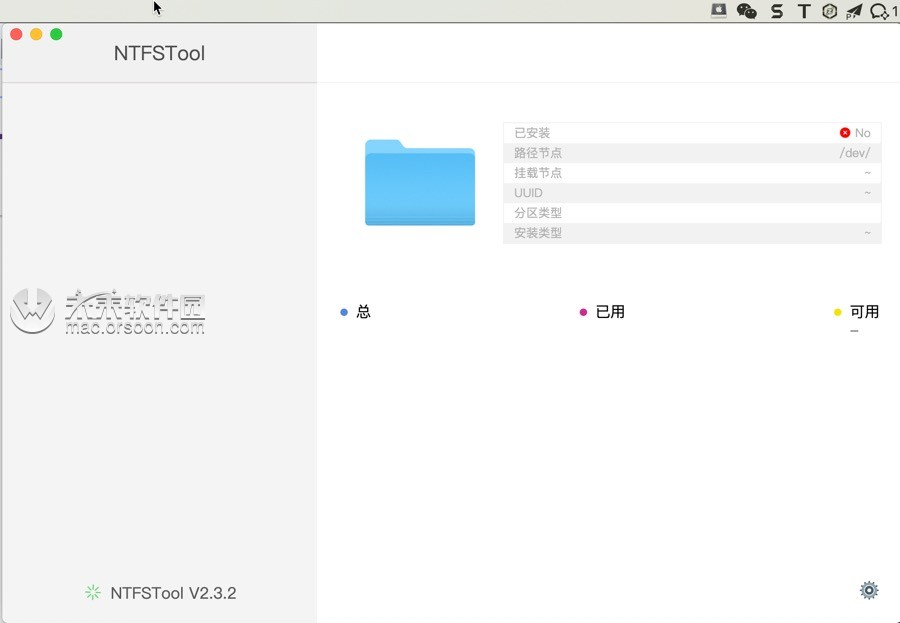The width and height of the screenshot is (900, 623).
Task: Click the S icon in menu bar
Action: point(777,10)
